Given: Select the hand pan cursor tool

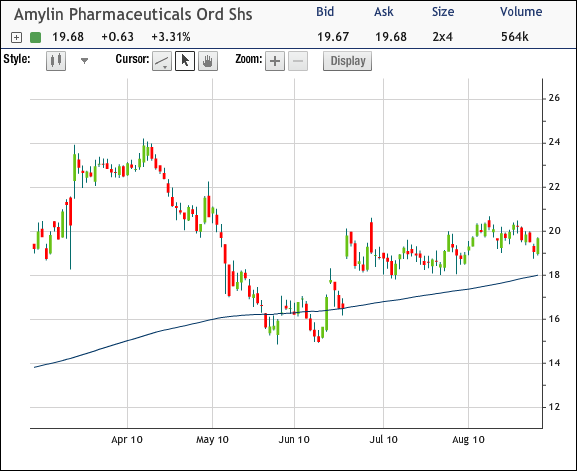Looking at the screenshot, I should pos(208,61).
